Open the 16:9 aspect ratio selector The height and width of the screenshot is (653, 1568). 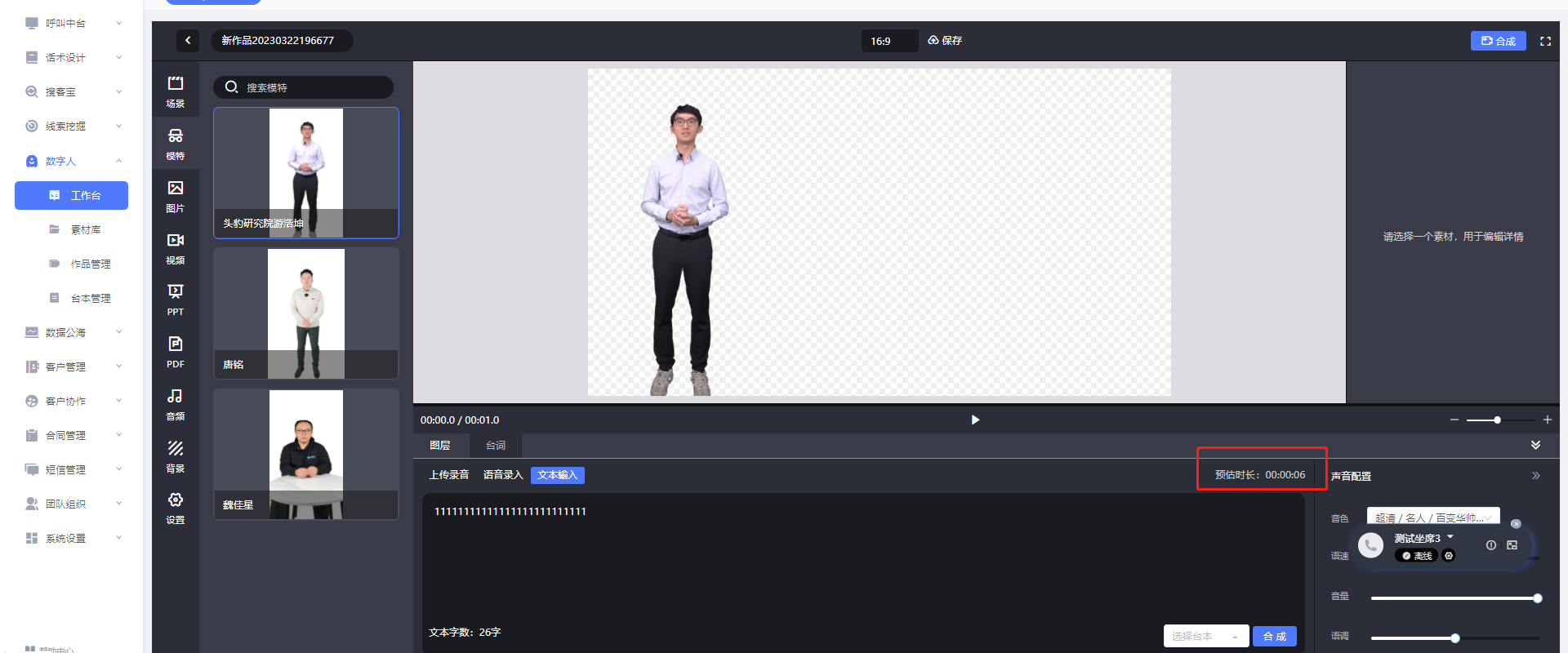(x=889, y=41)
